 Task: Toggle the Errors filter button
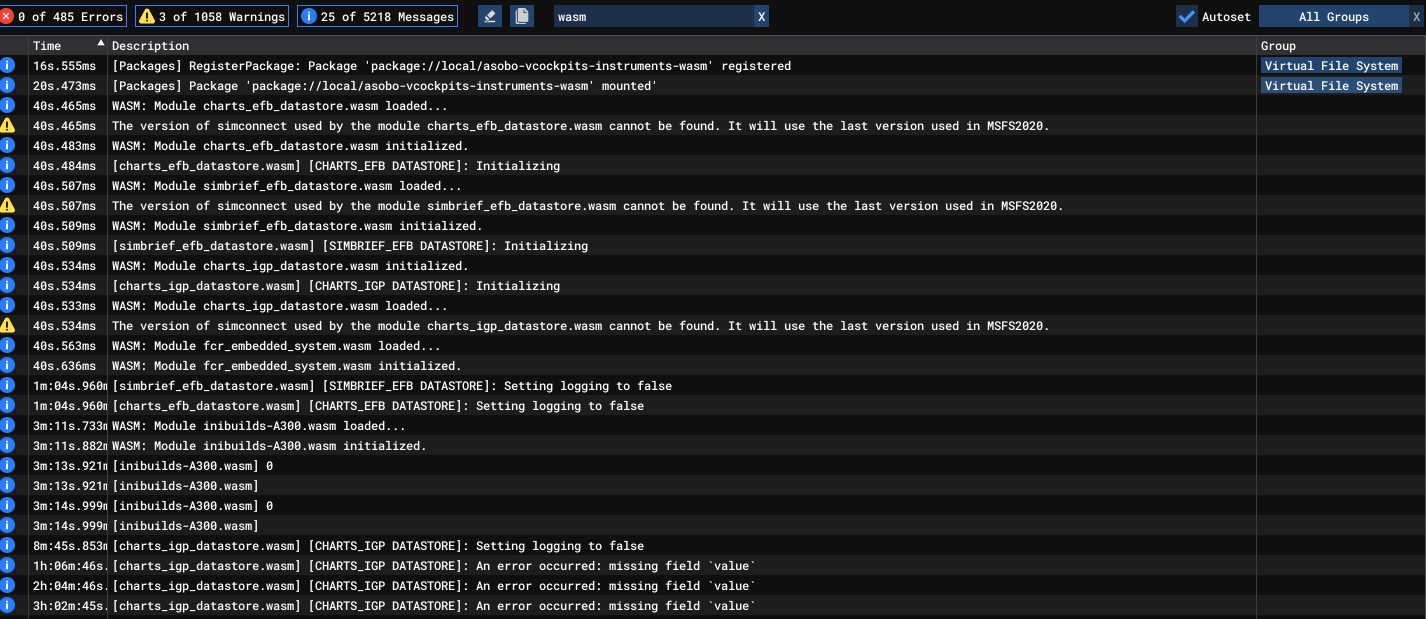63,16
